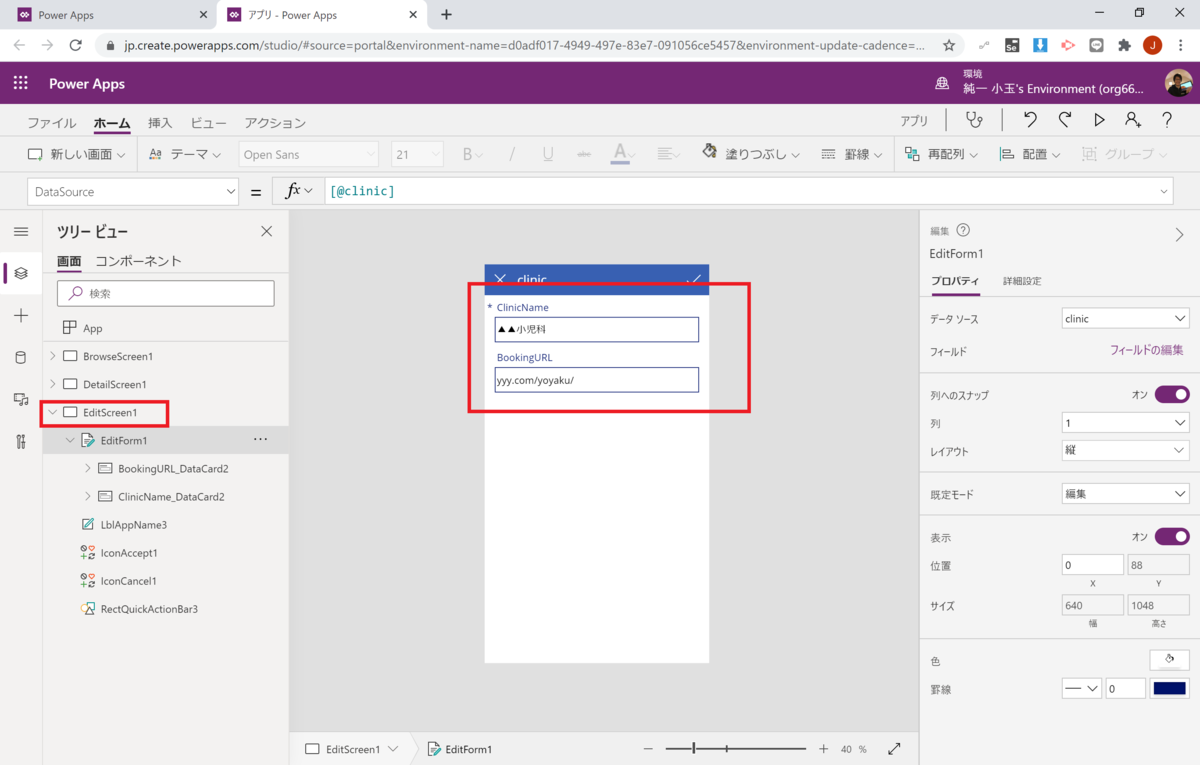Image resolution: width=1200 pixels, height=765 pixels.
Task: Open the hamburger menu in left rail
Action: click(x=21, y=232)
